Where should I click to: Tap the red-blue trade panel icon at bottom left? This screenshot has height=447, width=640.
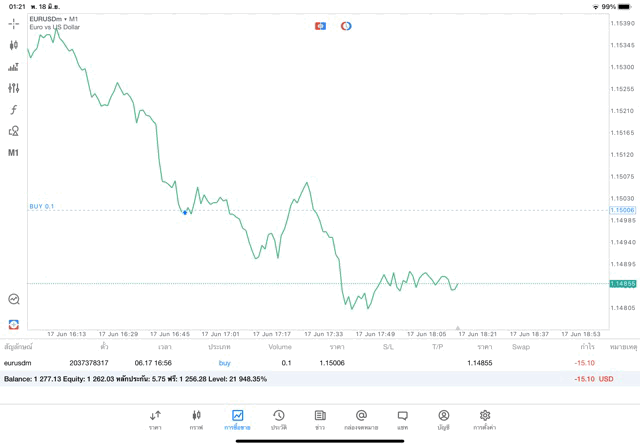tap(14, 324)
